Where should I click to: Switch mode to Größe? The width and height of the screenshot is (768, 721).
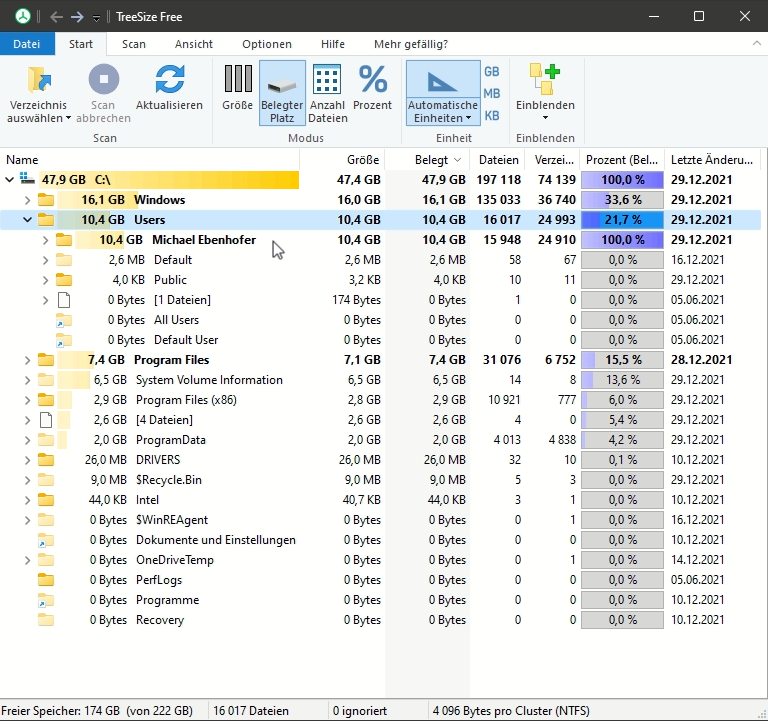coord(238,87)
